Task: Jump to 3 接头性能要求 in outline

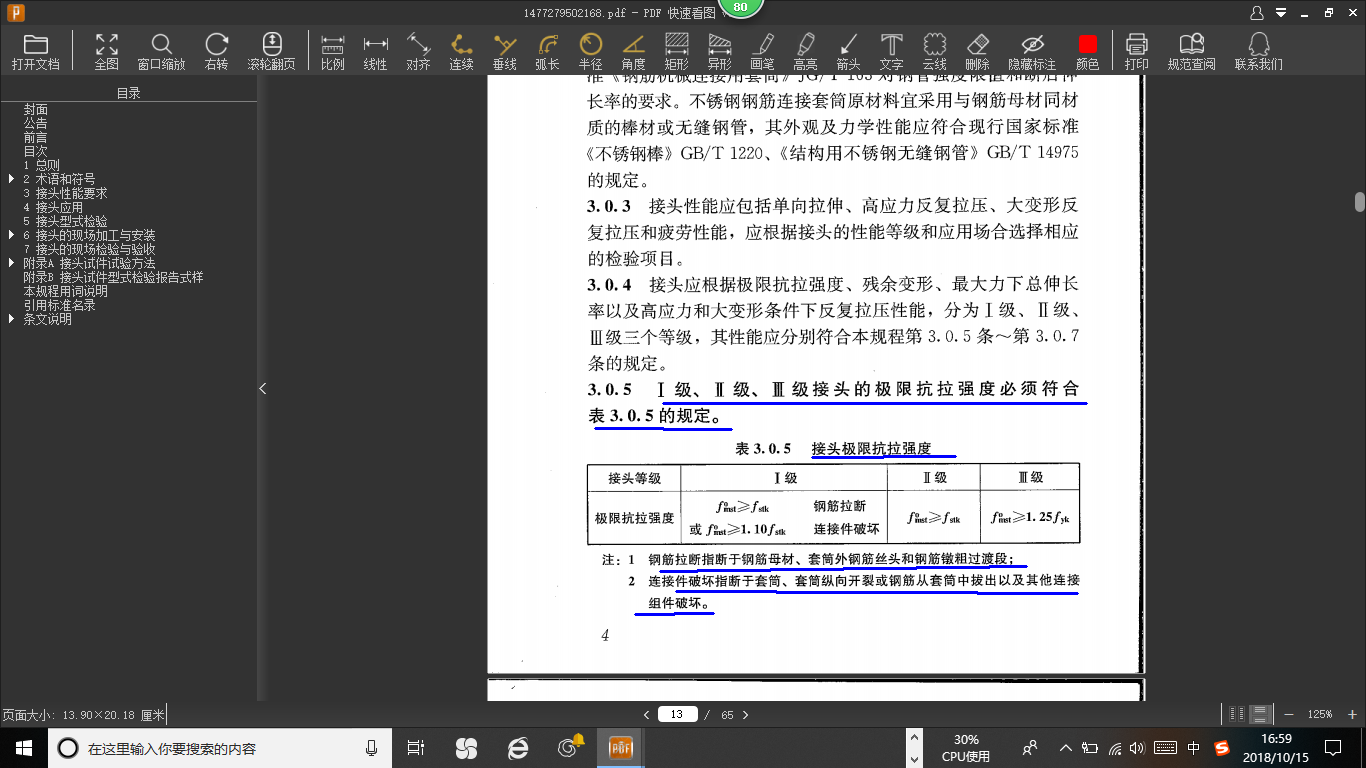Action: click(66, 193)
